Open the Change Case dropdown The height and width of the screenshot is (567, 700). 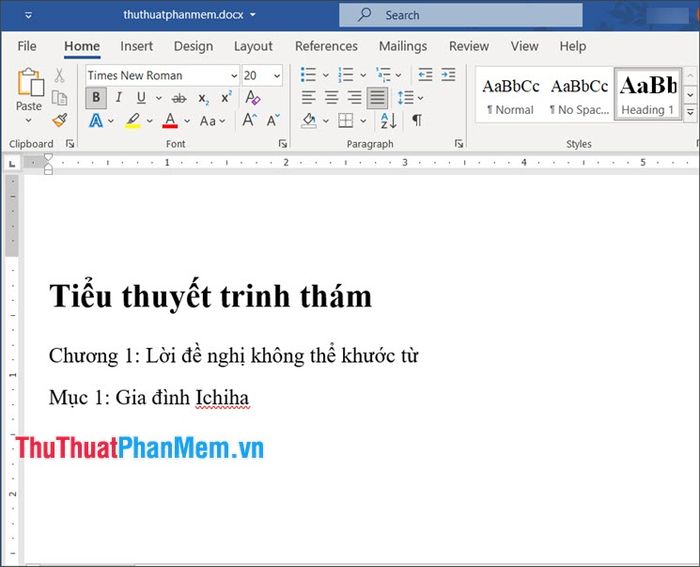click(212, 121)
